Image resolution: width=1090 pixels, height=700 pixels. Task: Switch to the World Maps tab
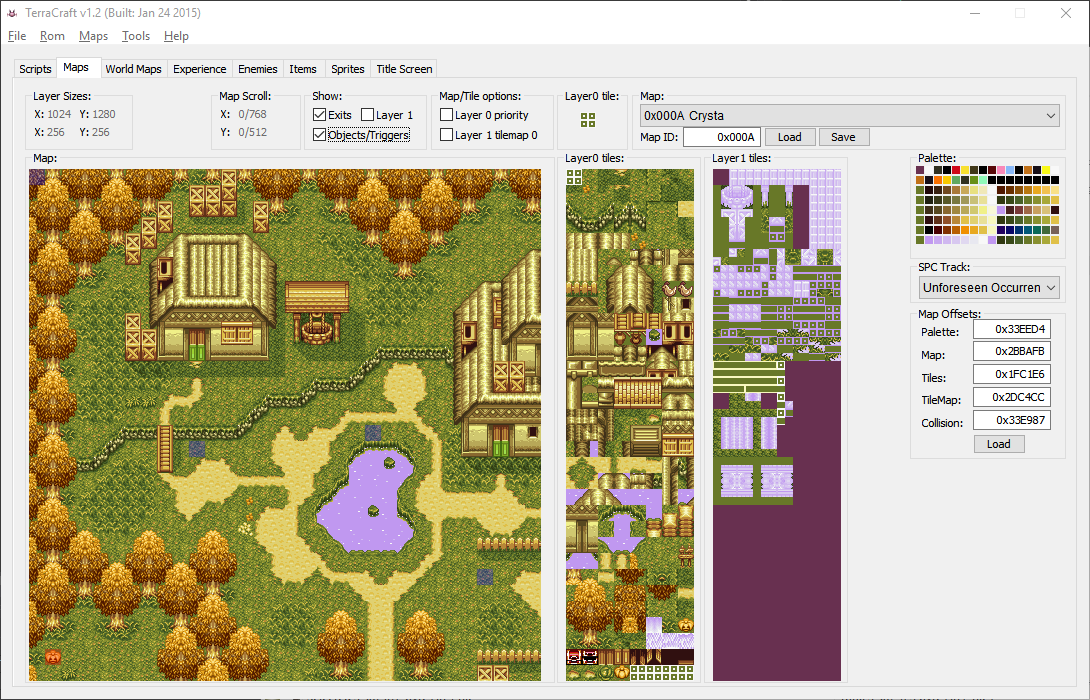click(133, 69)
